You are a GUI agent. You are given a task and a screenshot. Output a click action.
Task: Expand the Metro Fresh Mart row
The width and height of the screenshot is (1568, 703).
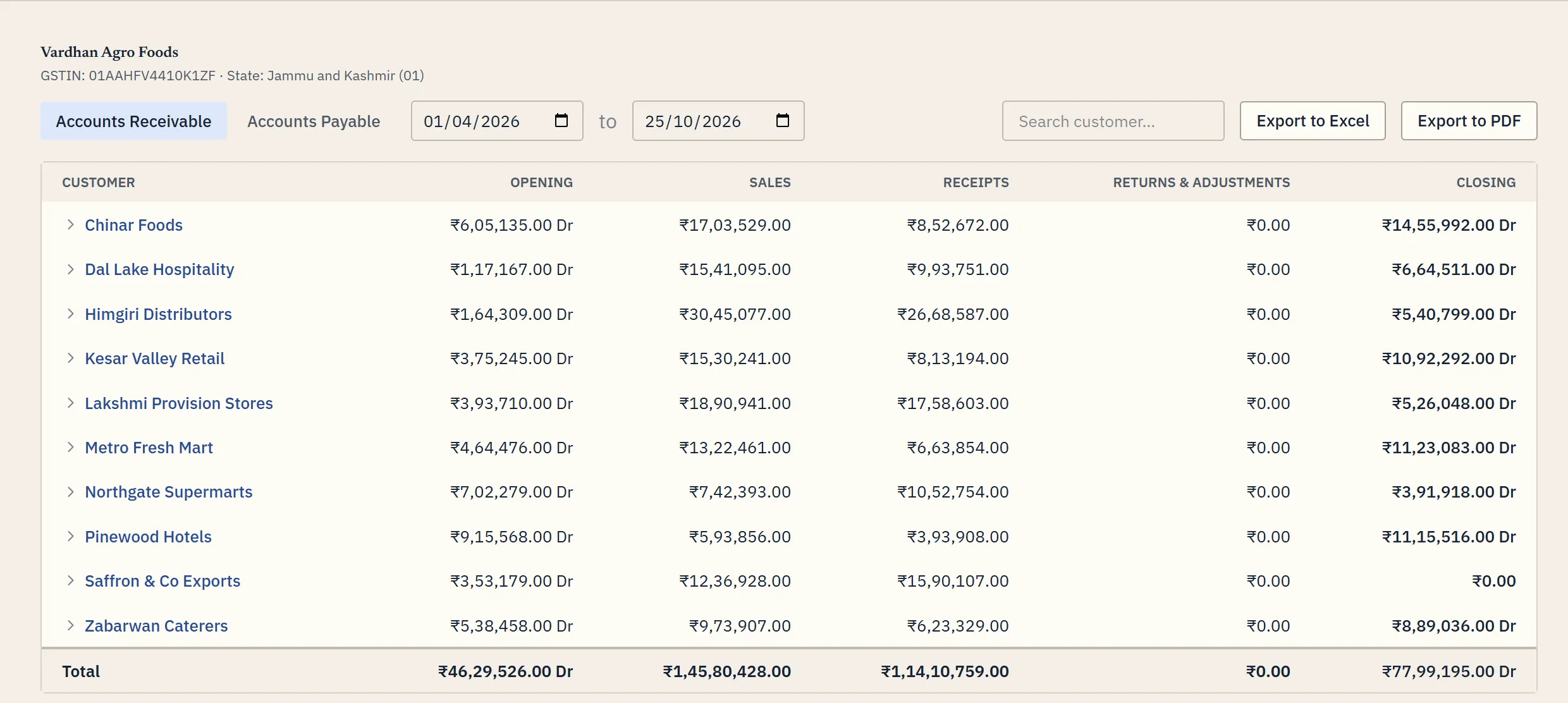(x=70, y=447)
